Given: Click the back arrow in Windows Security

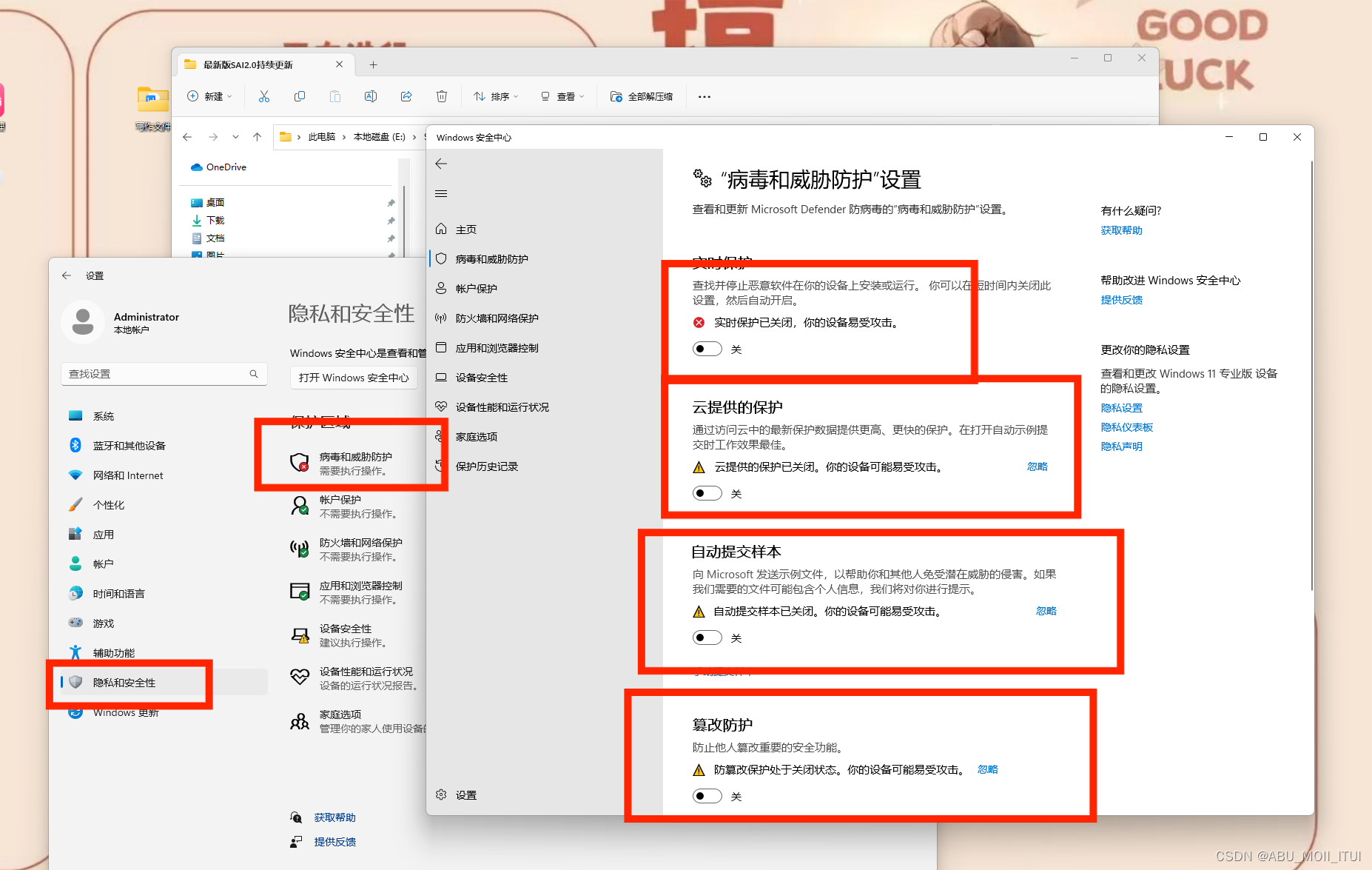Looking at the screenshot, I should tap(441, 164).
